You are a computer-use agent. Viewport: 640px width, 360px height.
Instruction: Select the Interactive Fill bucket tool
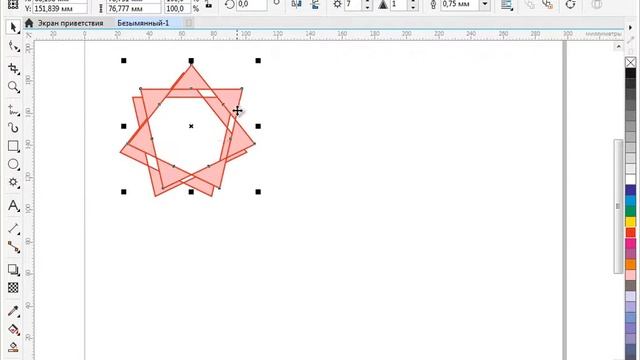(x=13, y=329)
